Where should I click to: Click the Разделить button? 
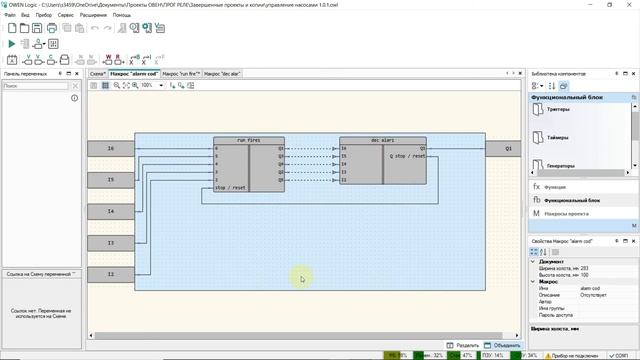(x=462, y=345)
